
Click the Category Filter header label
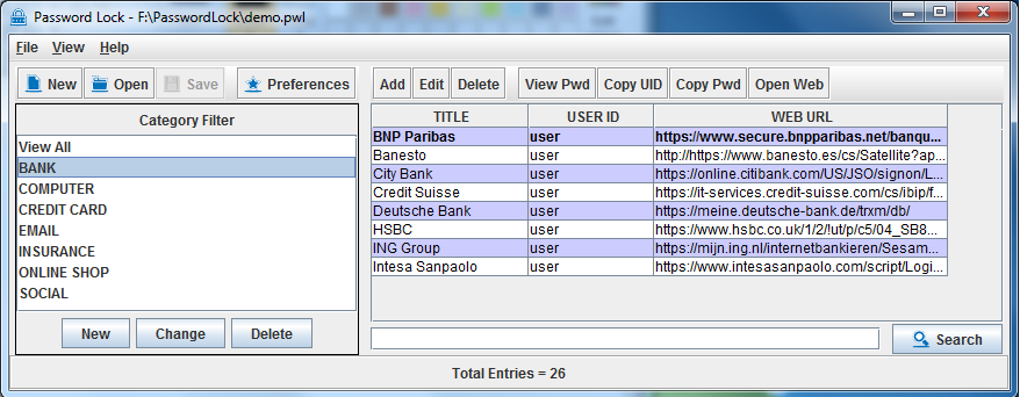(x=187, y=120)
